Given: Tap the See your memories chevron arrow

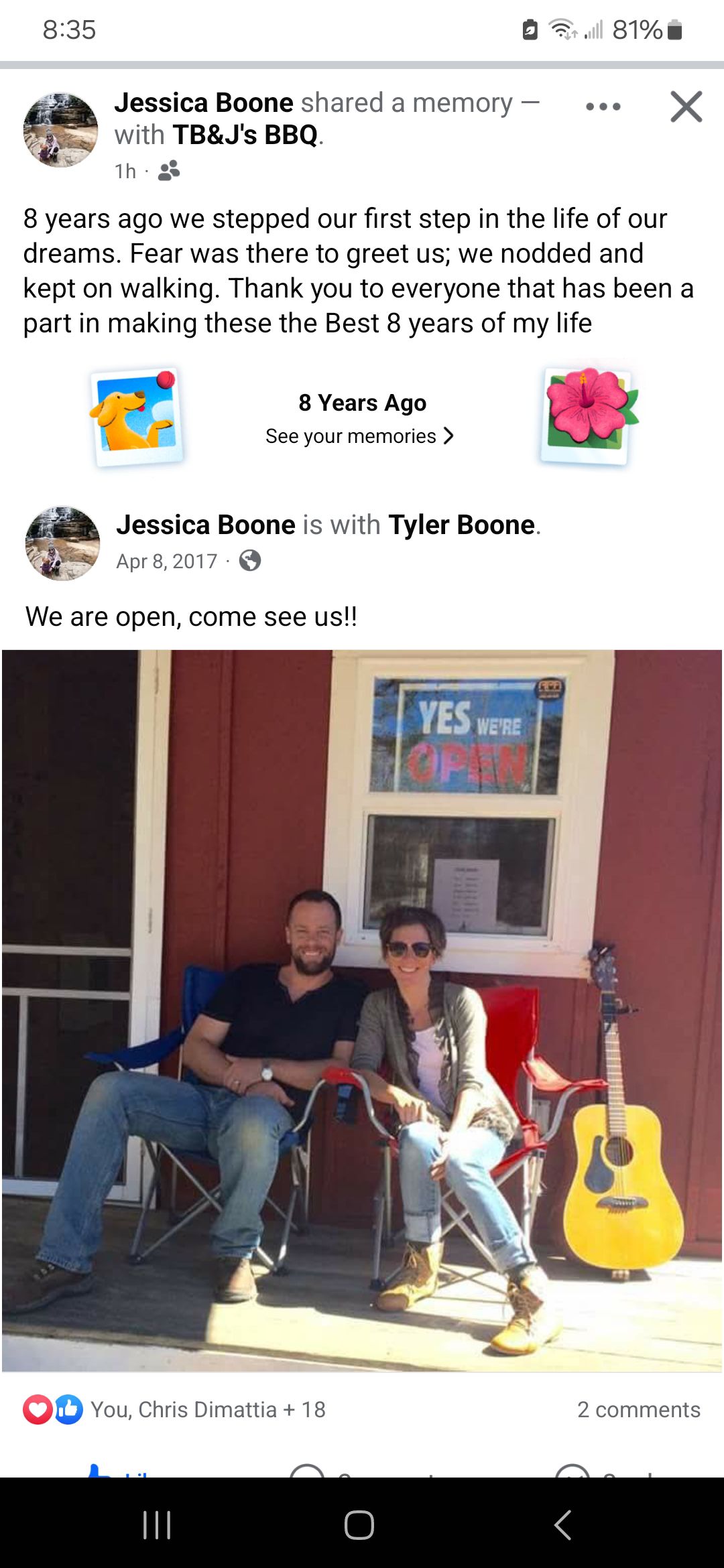Looking at the screenshot, I should (x=448, y=436).
